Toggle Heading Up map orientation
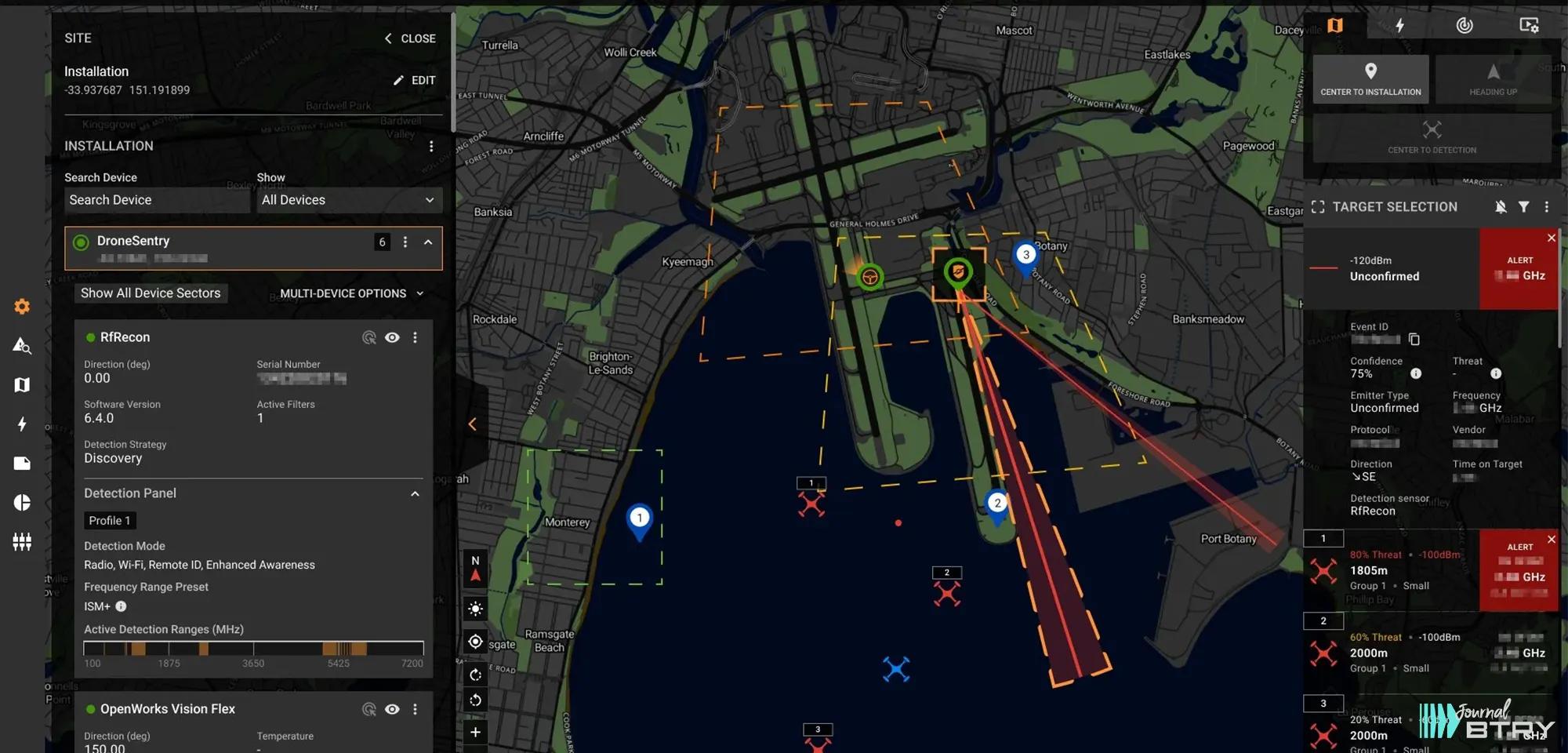The height and width of the screenshot is (753, 1568). [x=1494, y=79]
